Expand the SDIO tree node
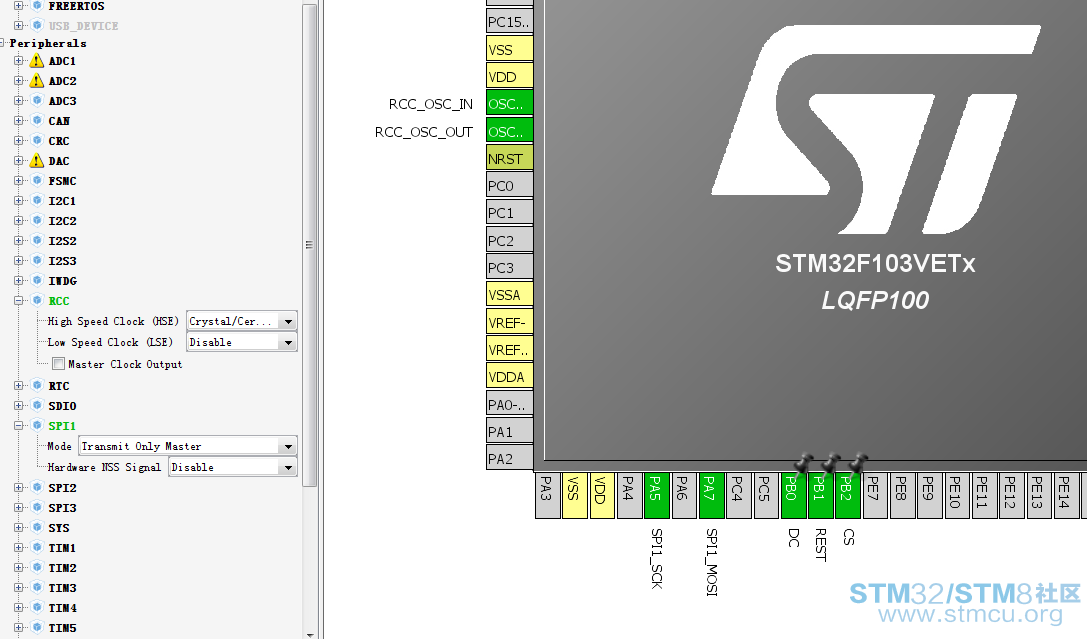 [x=19, y=406]
